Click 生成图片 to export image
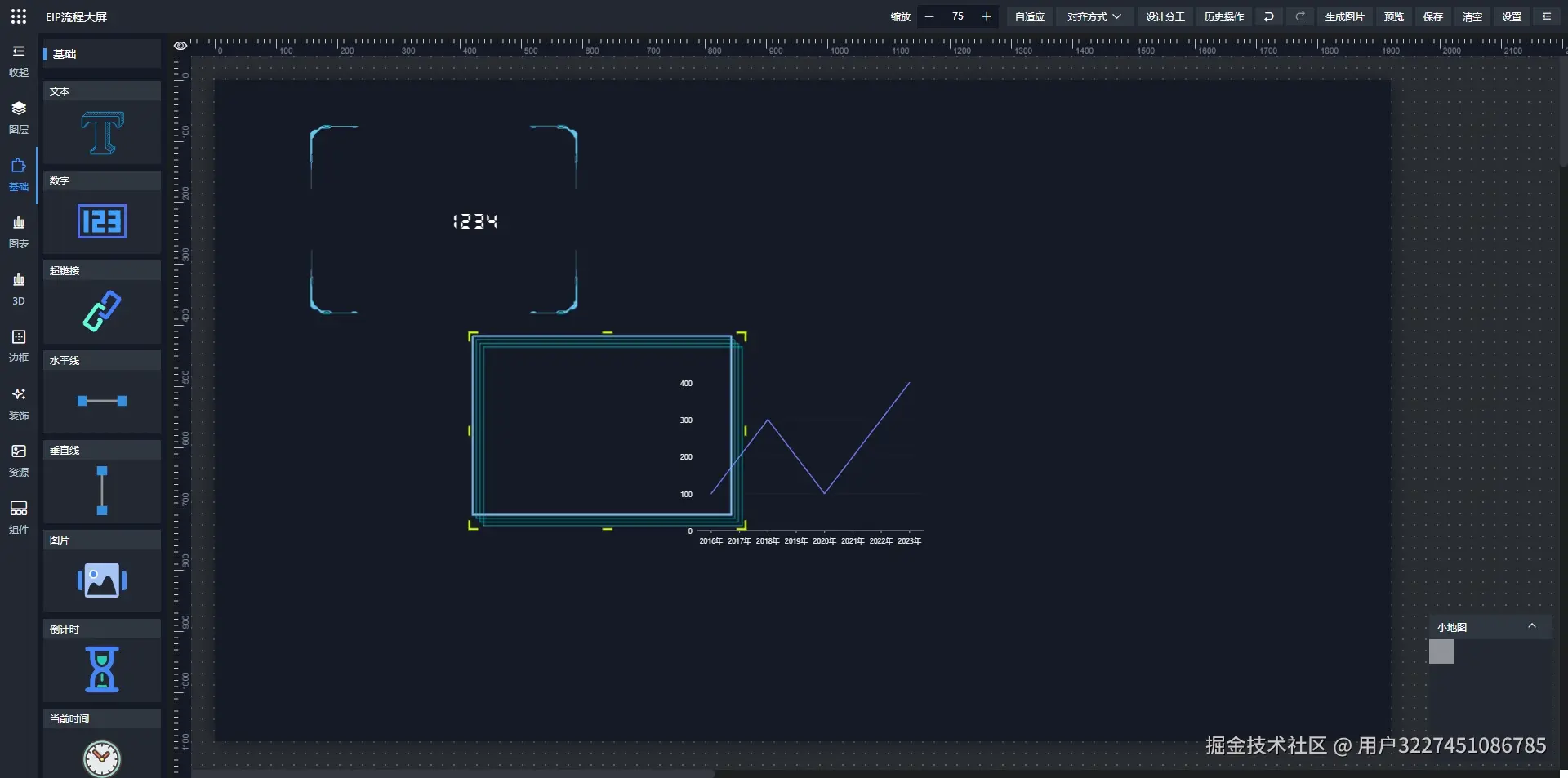Image resolution: width=1568 pixels, height=778 pixels. pos(1345,16)
